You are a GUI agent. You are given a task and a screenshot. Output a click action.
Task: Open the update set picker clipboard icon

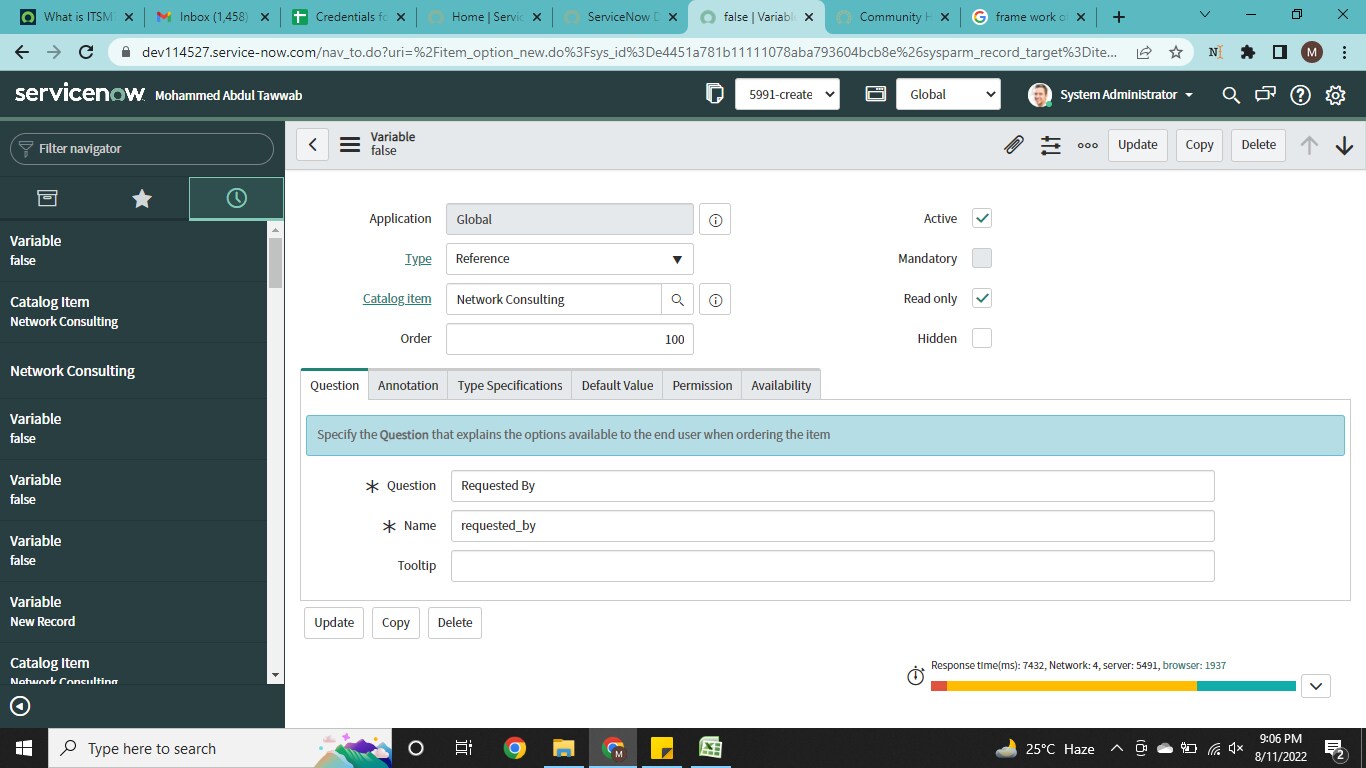click(x=715, y=94)
